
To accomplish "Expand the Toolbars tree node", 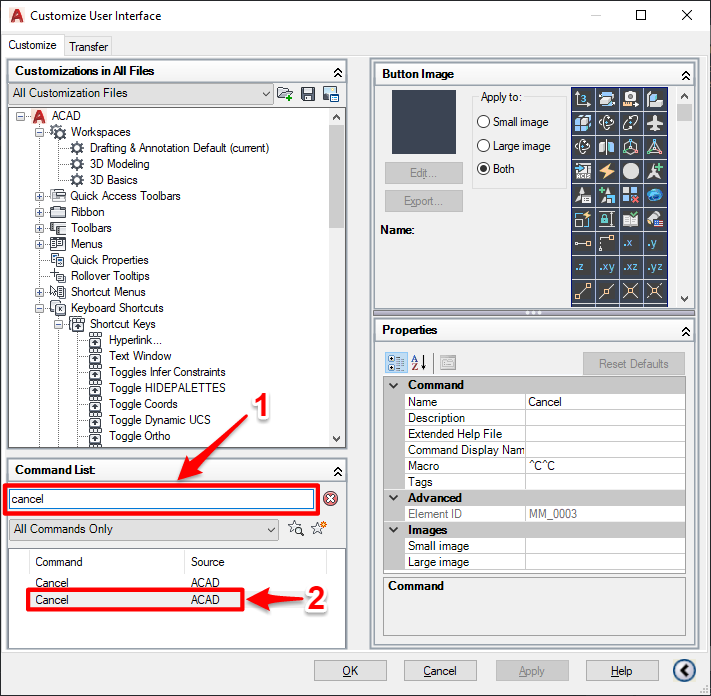I will pos(39,228).
